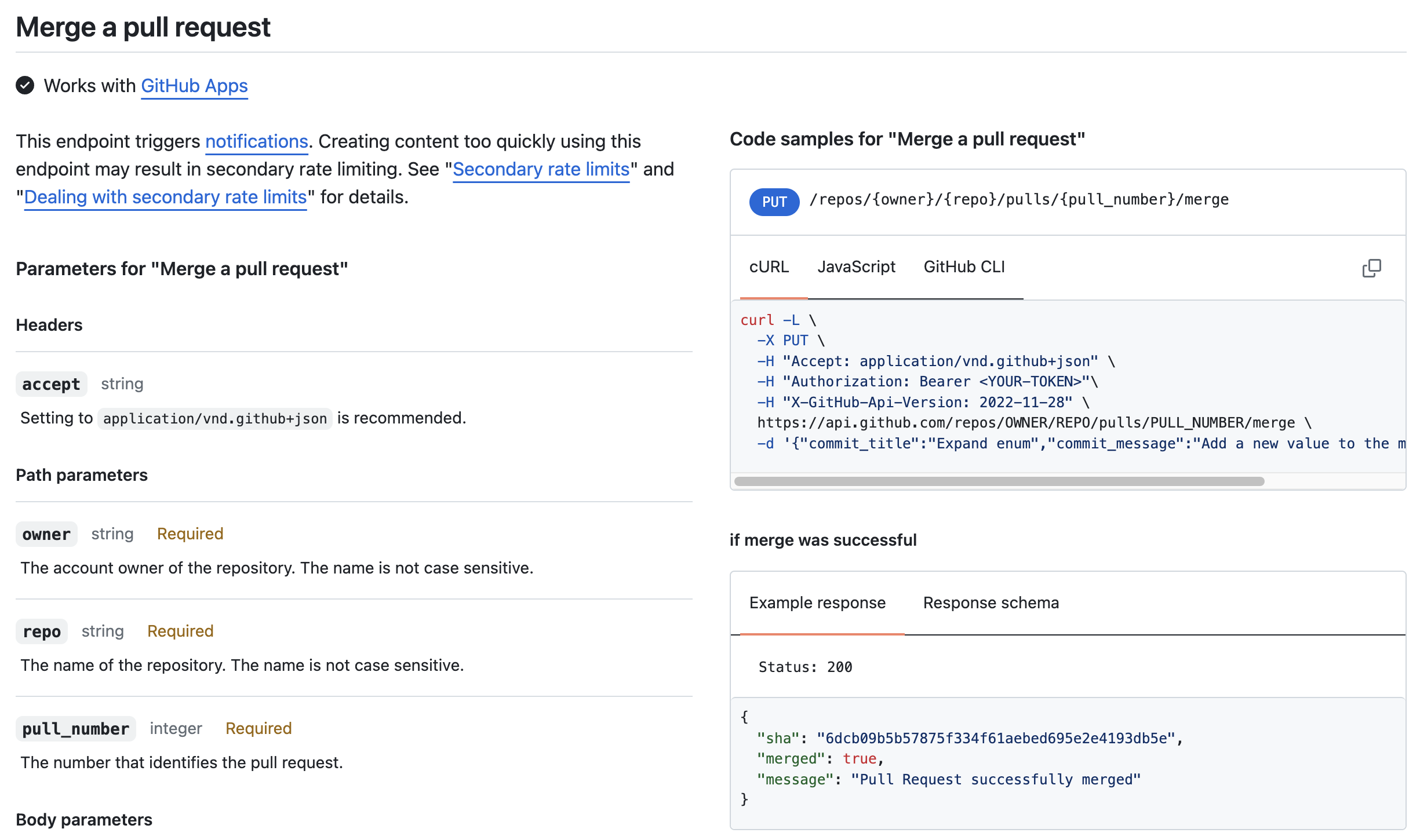Image resolution: width=1420 pixels, height=840 pixels.
Task: Click the pull request number description text
Action: tap(182, 763)
